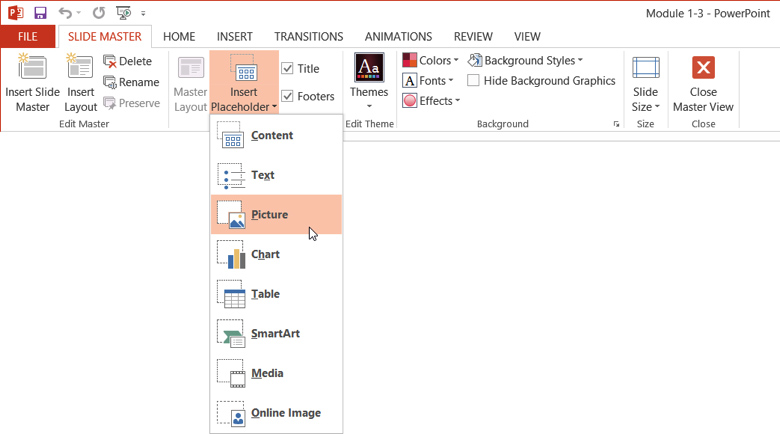Open the FILE menu tab
780x434 pixels.
click(27, 37)
